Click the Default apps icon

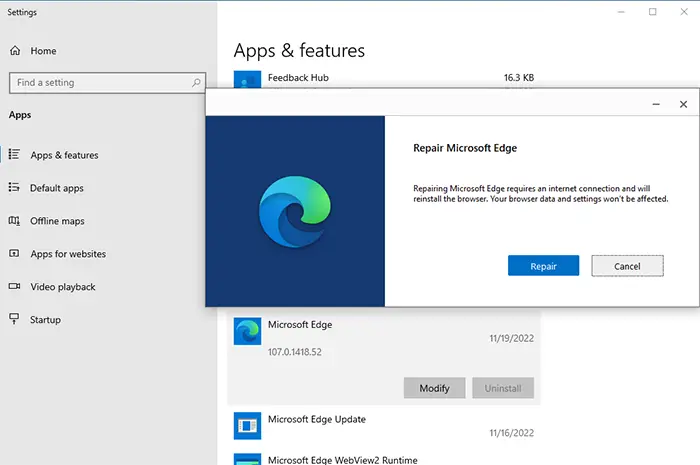[x=14, y=187]
